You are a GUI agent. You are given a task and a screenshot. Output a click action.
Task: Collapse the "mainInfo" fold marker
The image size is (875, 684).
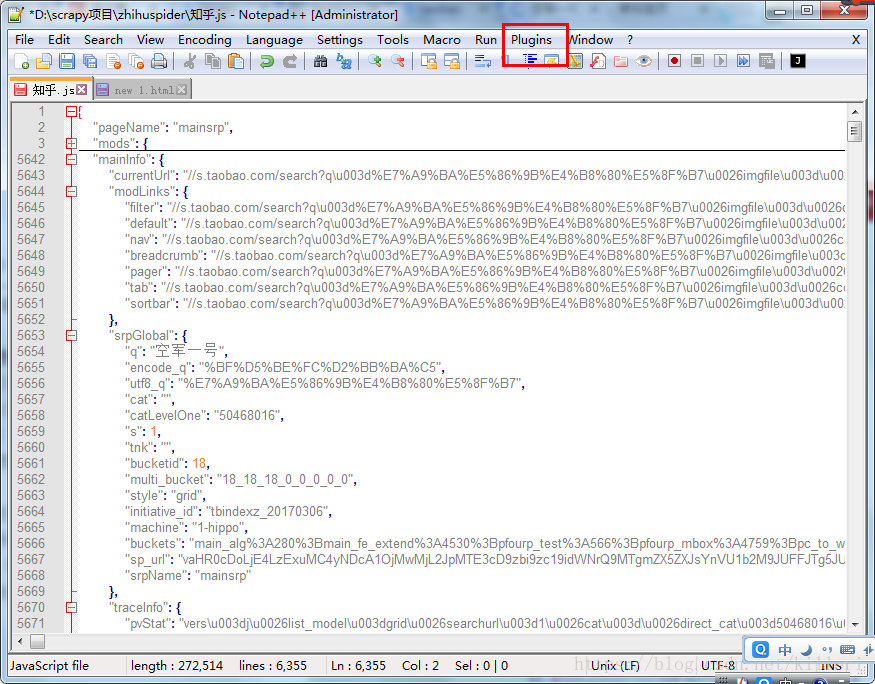coord(71,160)
